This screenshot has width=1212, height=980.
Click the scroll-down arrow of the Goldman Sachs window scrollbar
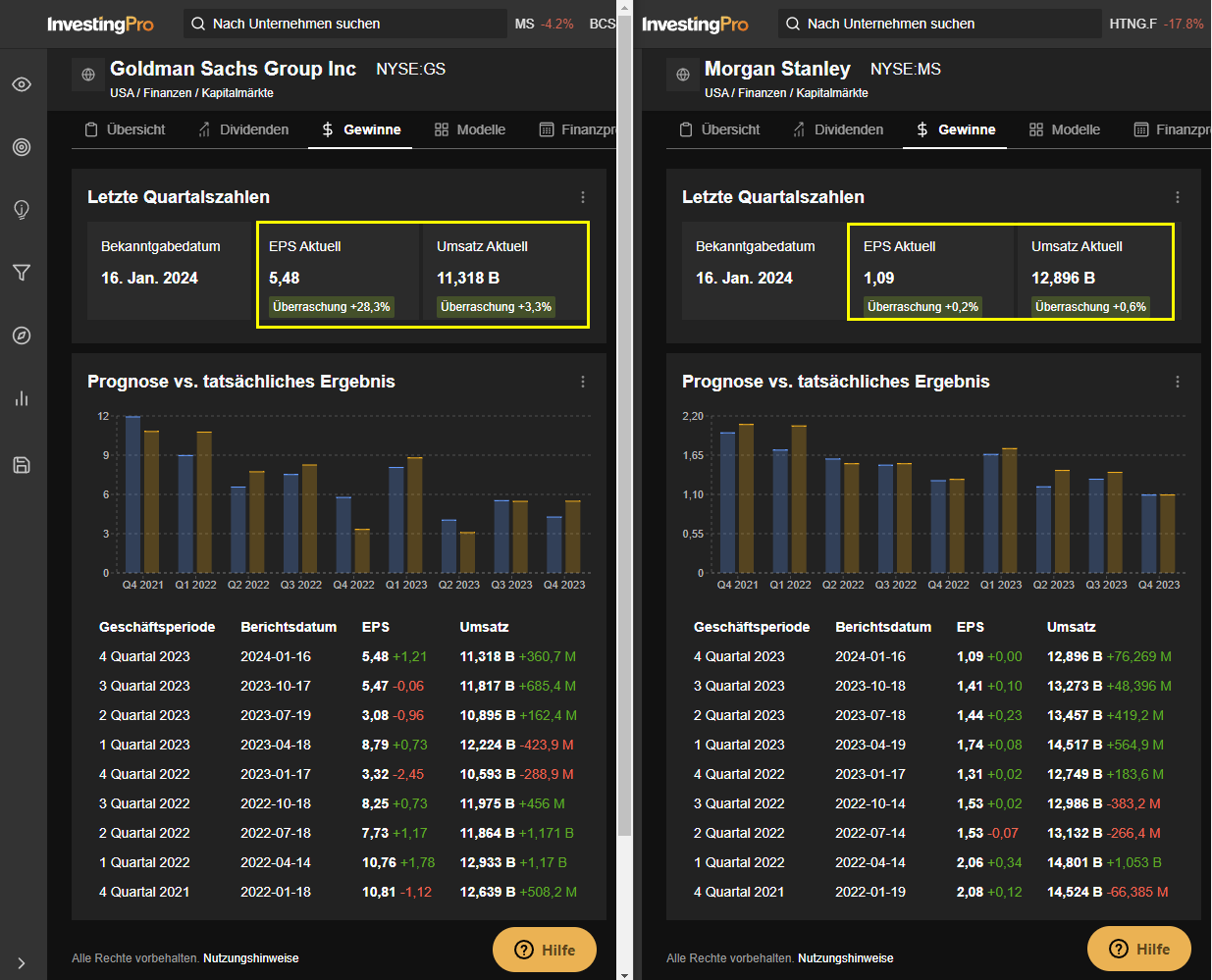pos(624,974)
